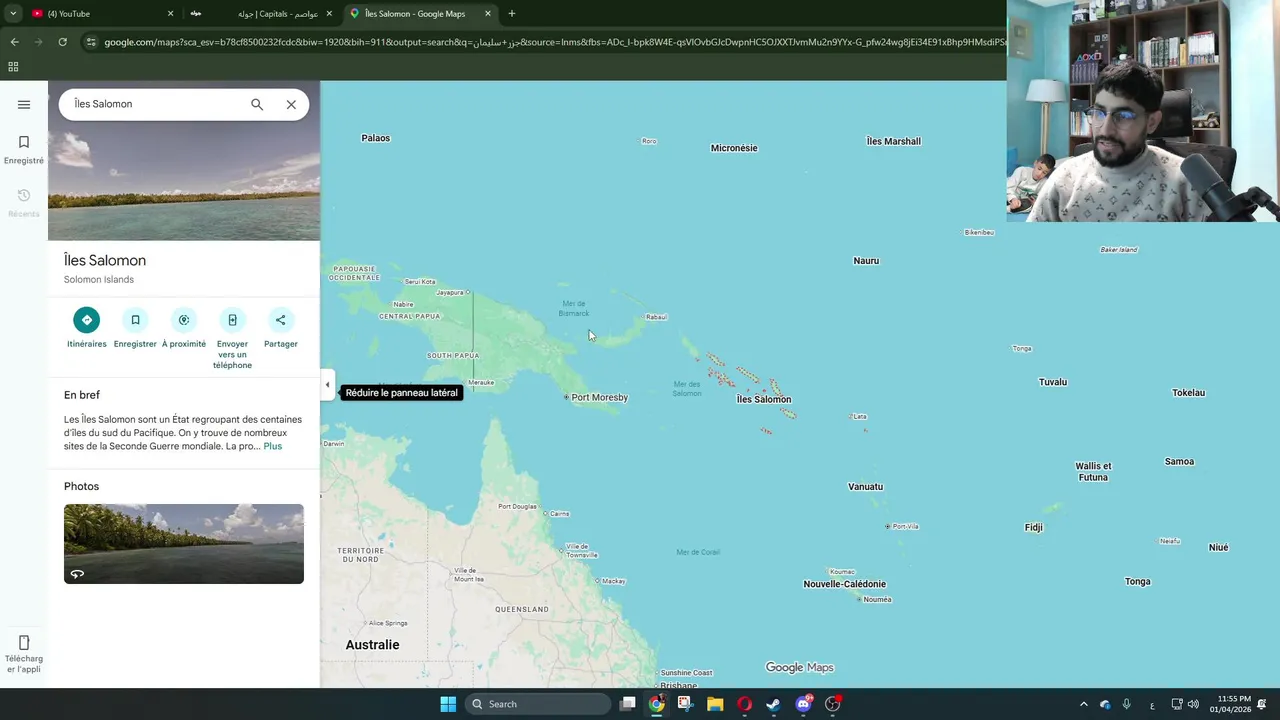This screenshot has height=720, width=1280.
Task: Expand description with the Plus link
Action: (273, 446)
